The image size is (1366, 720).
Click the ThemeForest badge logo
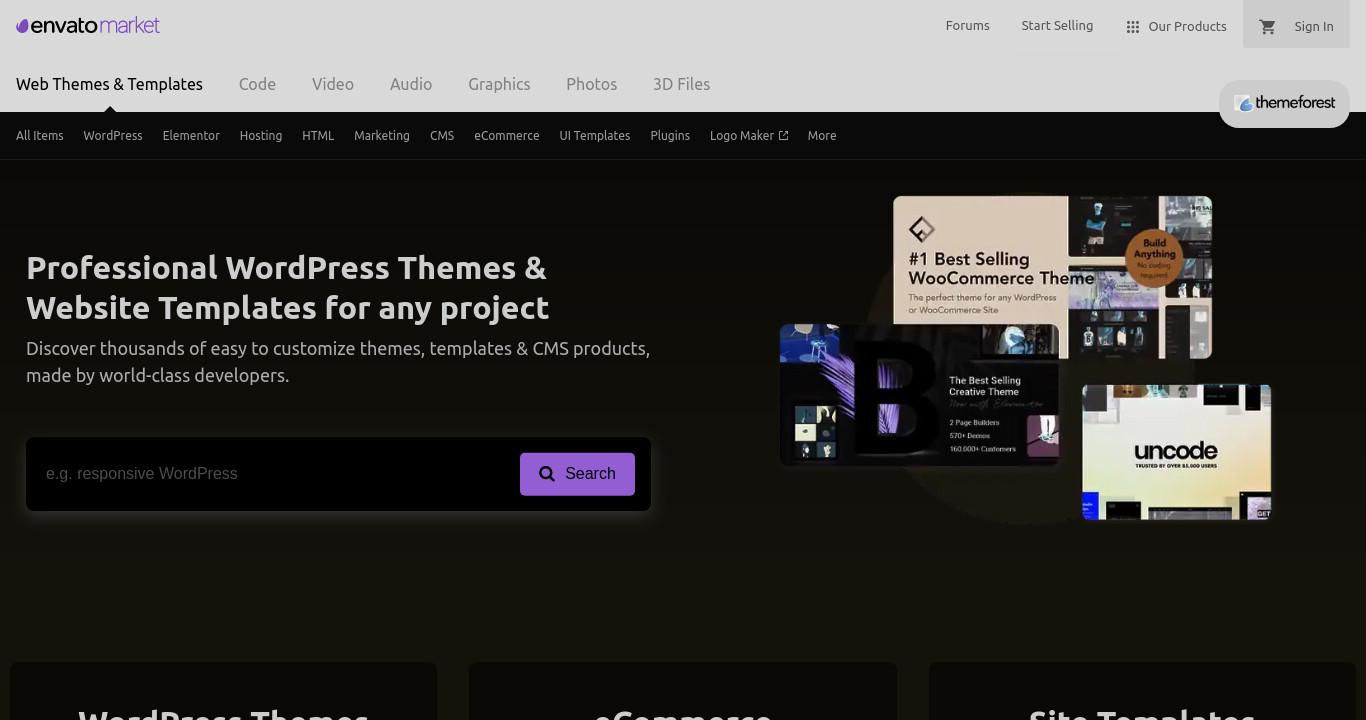click(x=1284, y=103)
